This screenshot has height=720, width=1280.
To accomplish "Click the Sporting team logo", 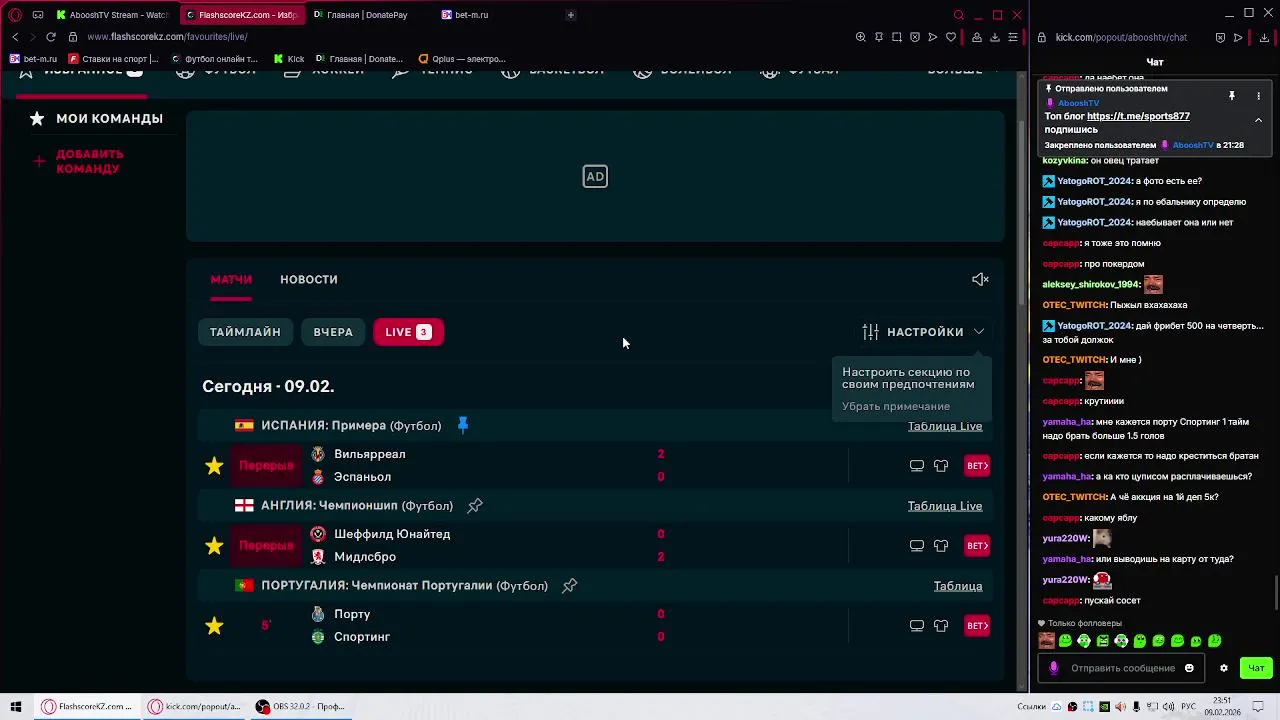I will 318,637.
